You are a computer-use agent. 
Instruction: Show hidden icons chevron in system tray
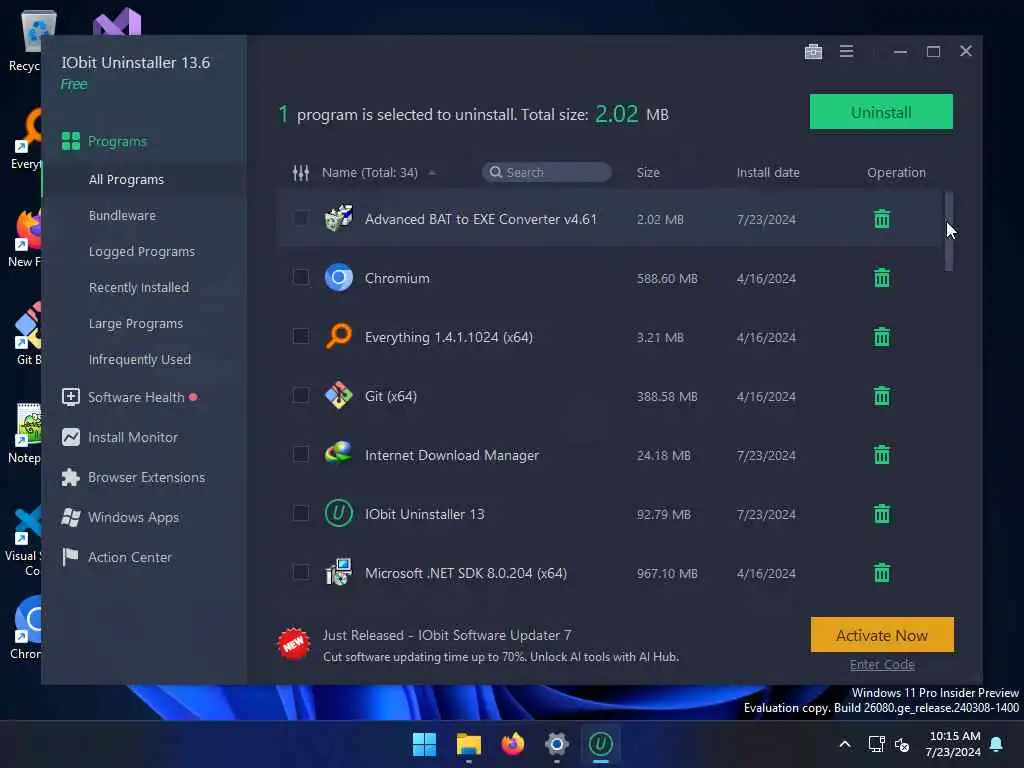click(844, 744)
